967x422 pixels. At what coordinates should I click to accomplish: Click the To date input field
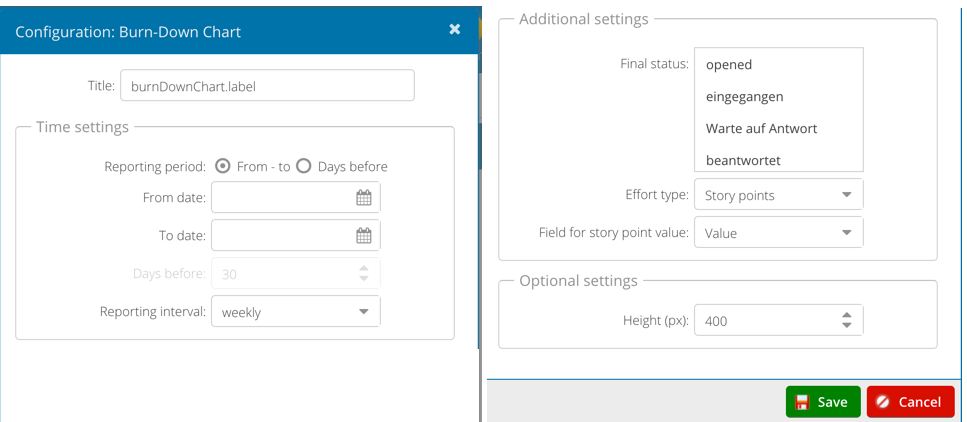280,236
